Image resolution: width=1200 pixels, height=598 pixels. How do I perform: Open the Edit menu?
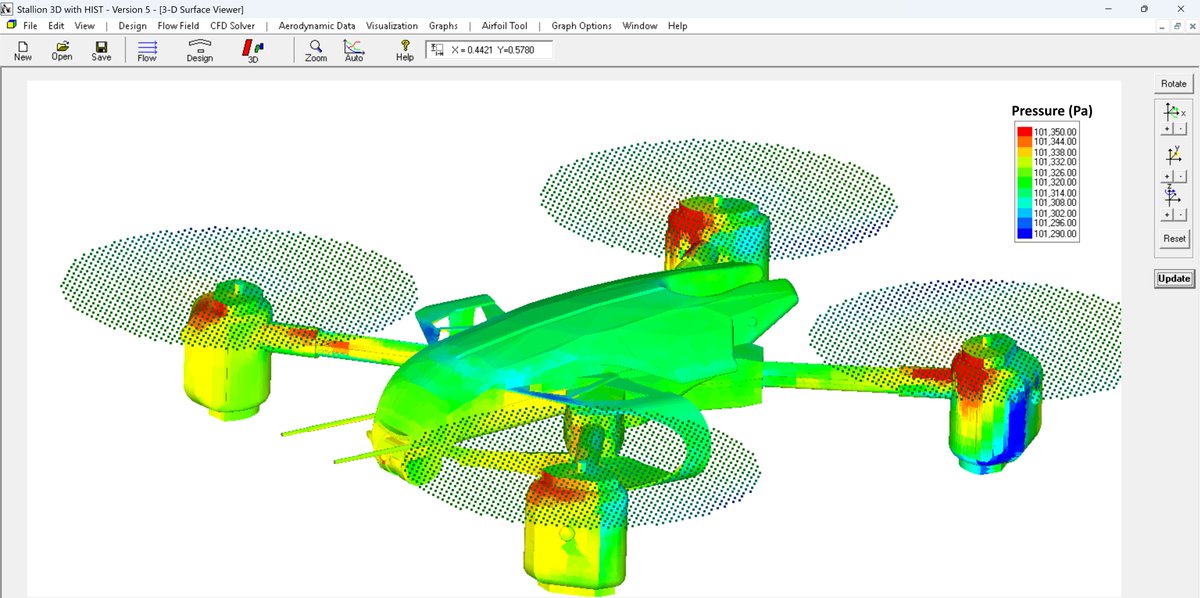tap(57, 26)
